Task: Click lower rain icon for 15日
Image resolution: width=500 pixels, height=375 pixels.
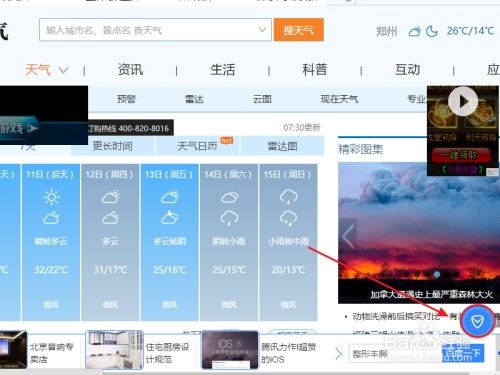Action: coord(289,218)
